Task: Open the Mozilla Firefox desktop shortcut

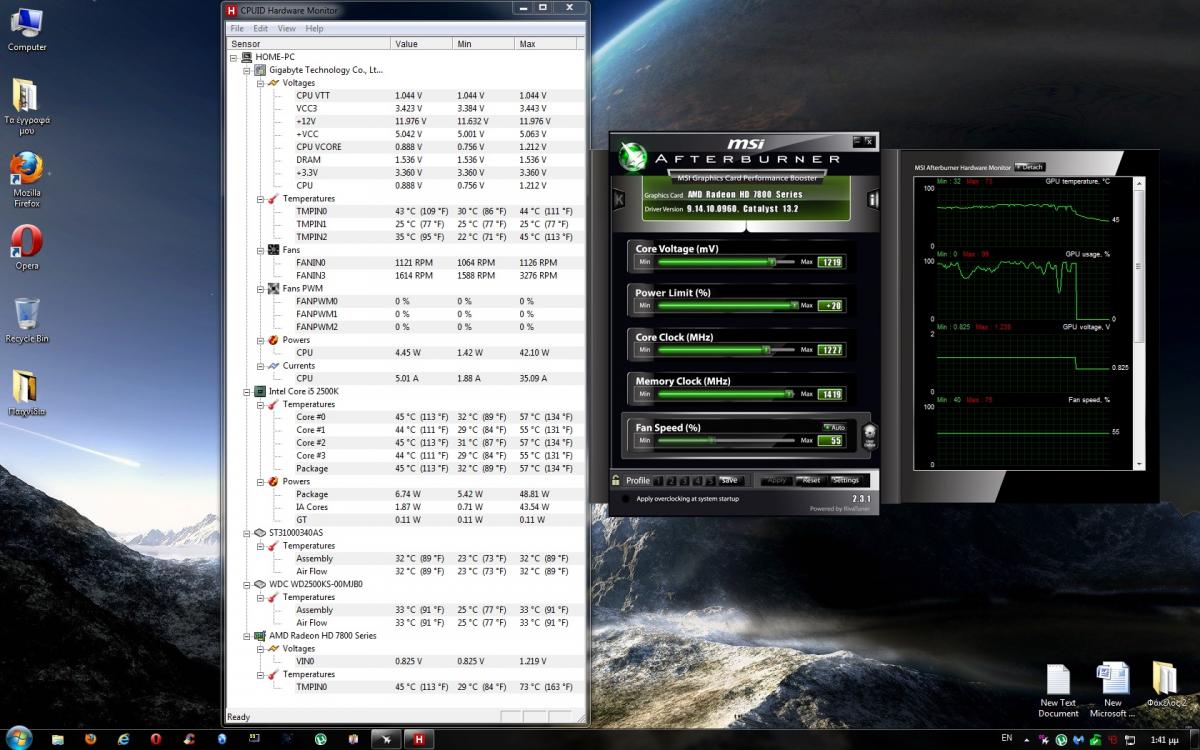Action: (27, 180)
